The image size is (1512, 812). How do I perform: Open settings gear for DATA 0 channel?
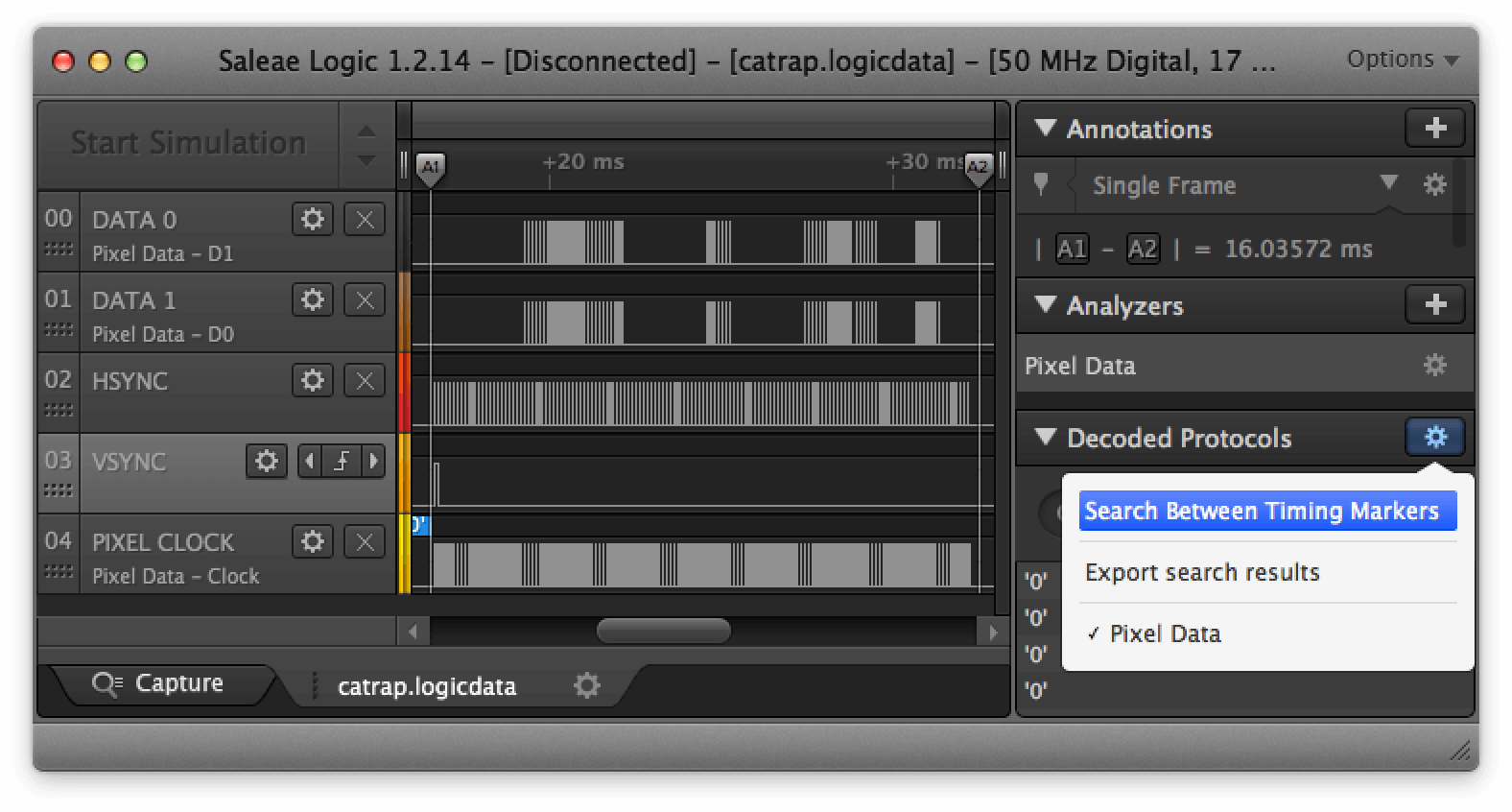[x=313, y=219]
